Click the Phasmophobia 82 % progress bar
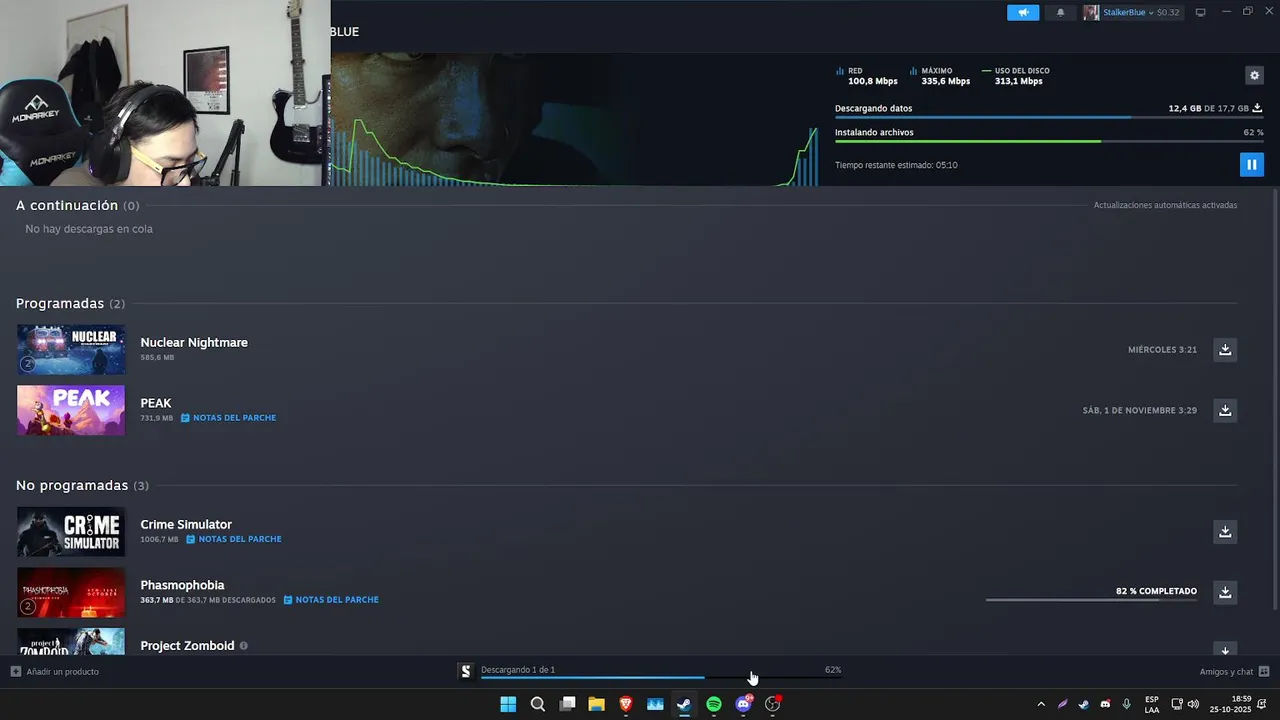The image size is (1280, 720). (1091, 600)
